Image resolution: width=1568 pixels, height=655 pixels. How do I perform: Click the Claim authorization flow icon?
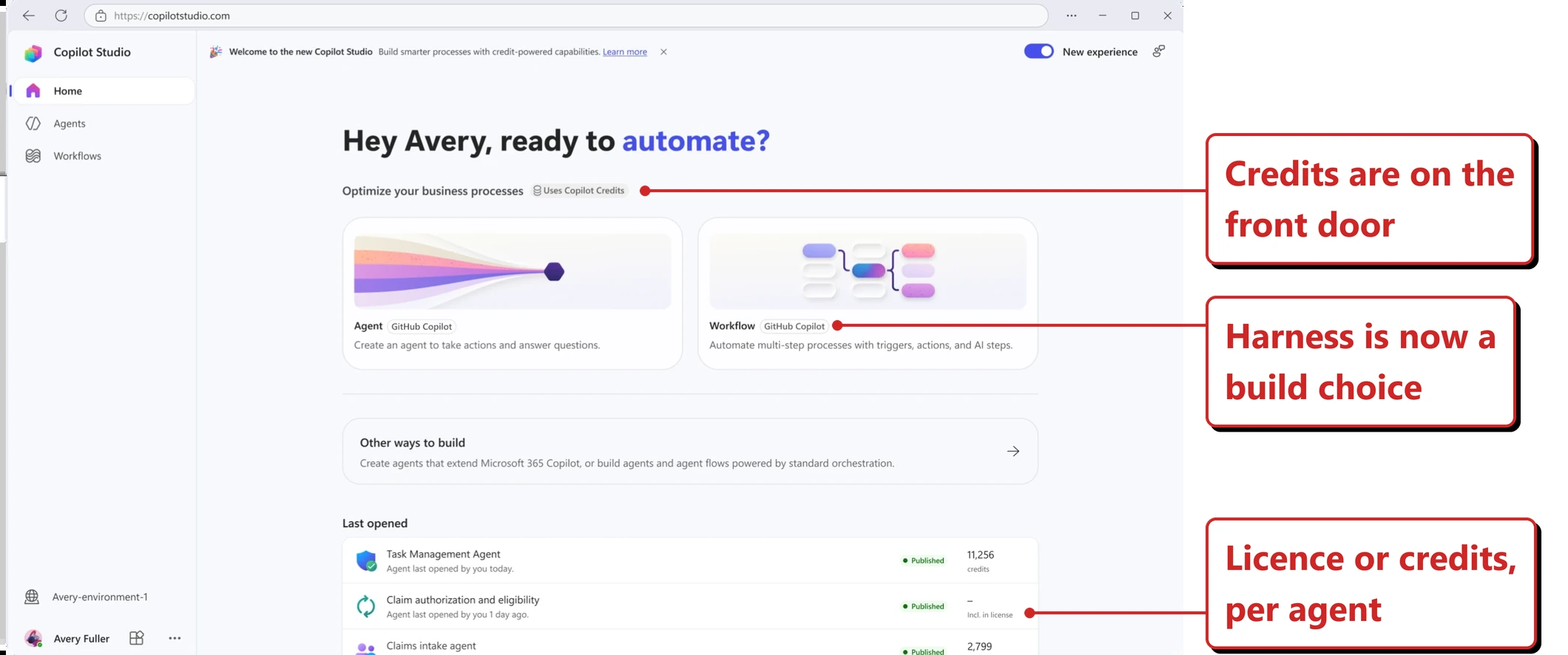(x=366, y=607)
